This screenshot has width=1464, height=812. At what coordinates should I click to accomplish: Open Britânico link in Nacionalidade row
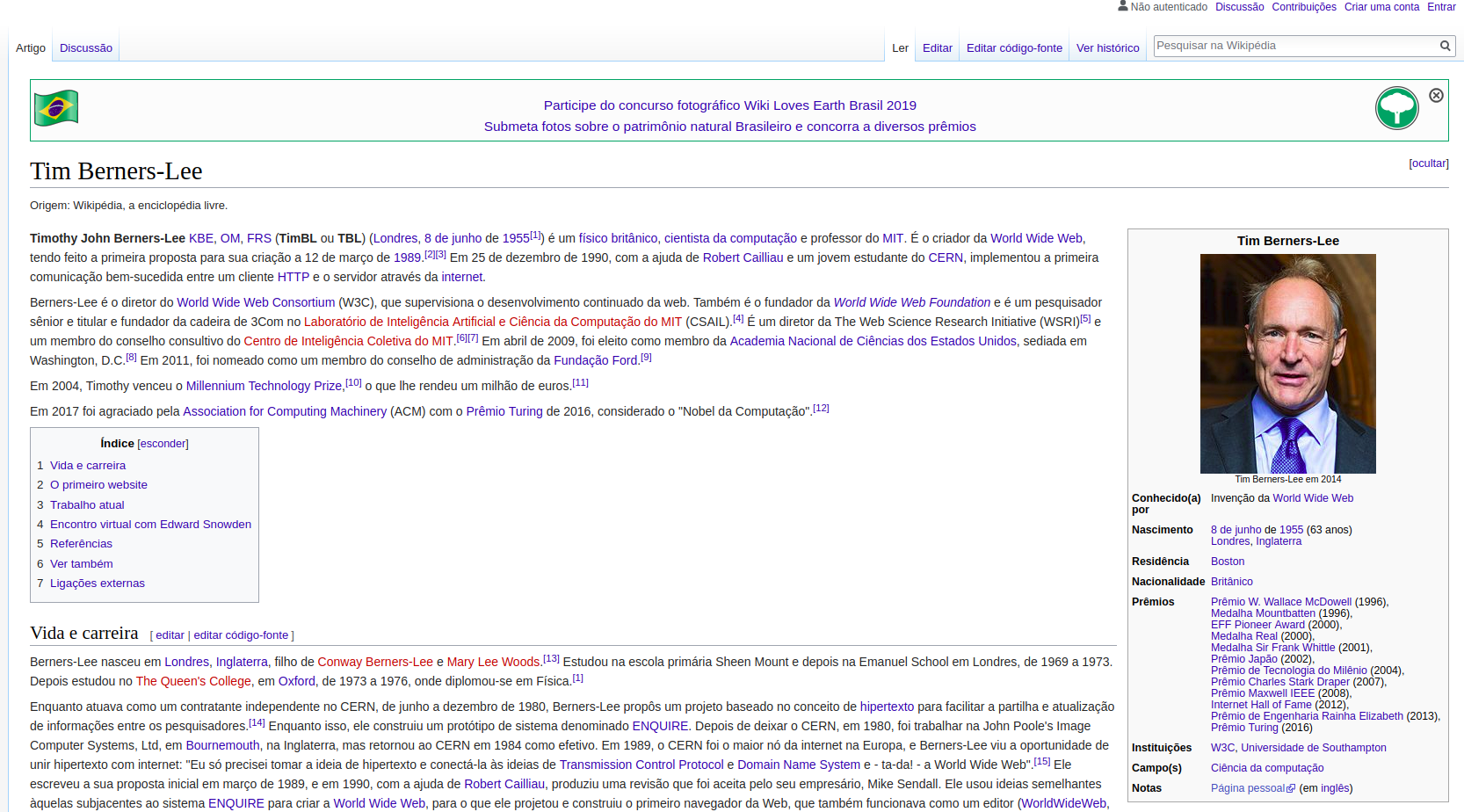(x=1232, y=582)
